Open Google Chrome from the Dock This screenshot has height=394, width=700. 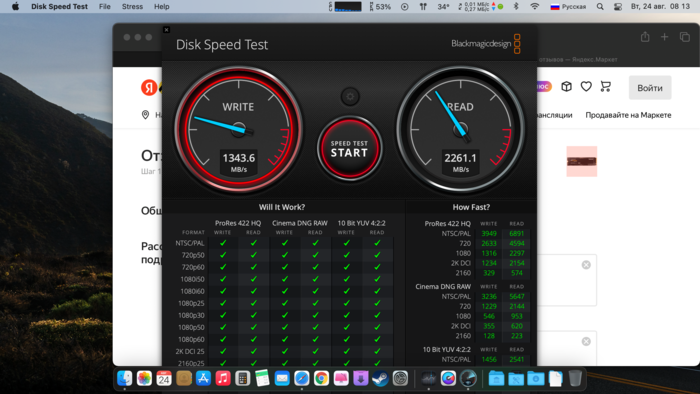(321, 378)
